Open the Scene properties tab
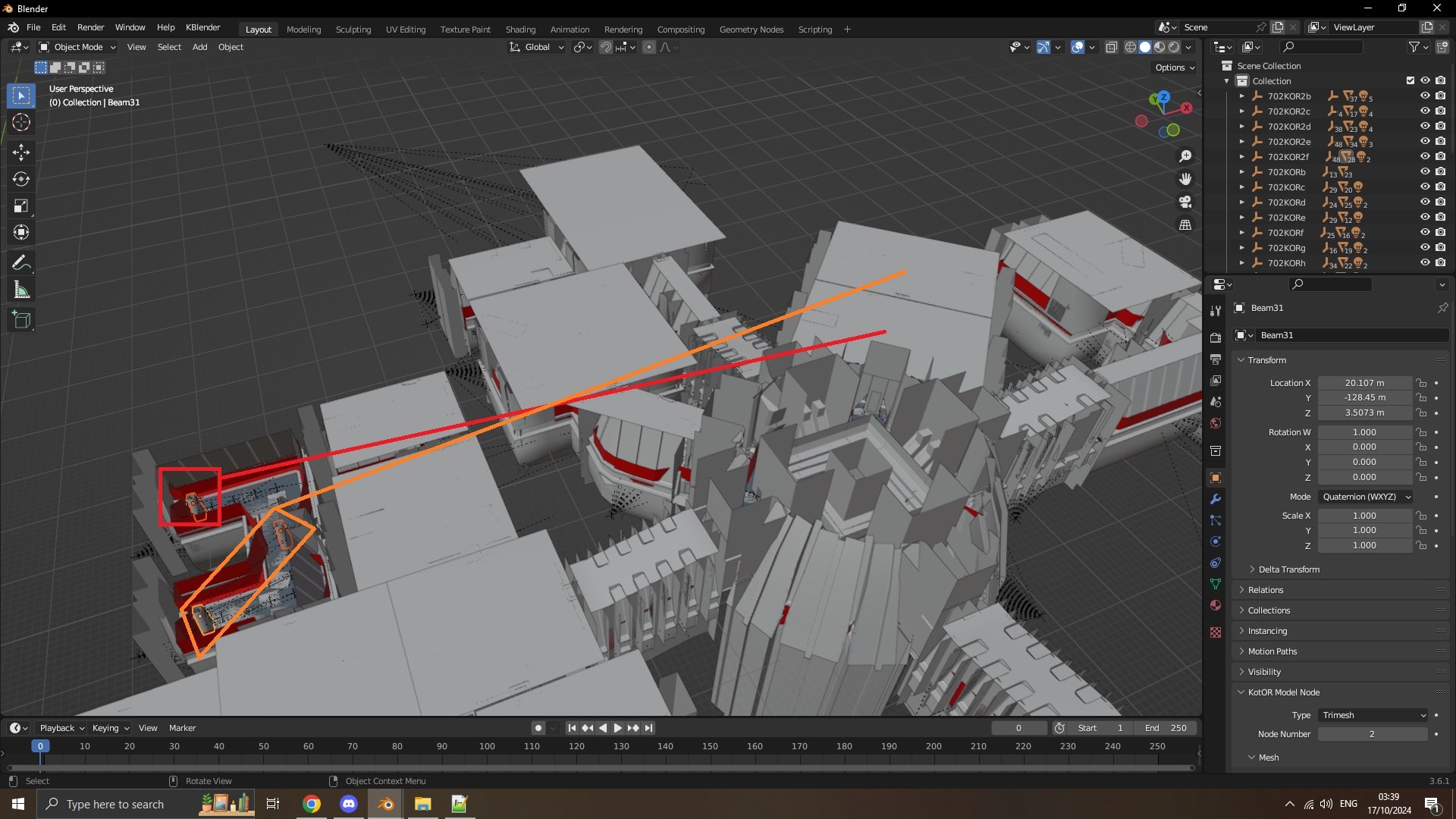The image size is (1456, 819). 1216,401
